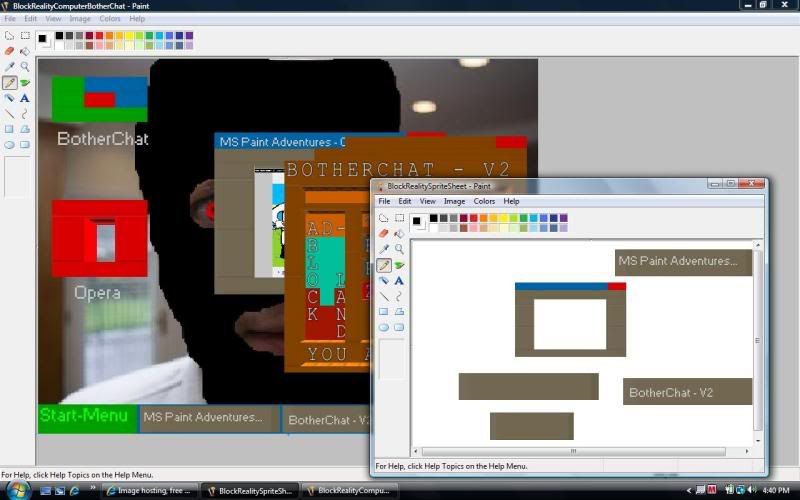Select Text tool in BlockRealitySpriteSheet window
This screenshot has height=500, width=800.
tap(399, 281)
